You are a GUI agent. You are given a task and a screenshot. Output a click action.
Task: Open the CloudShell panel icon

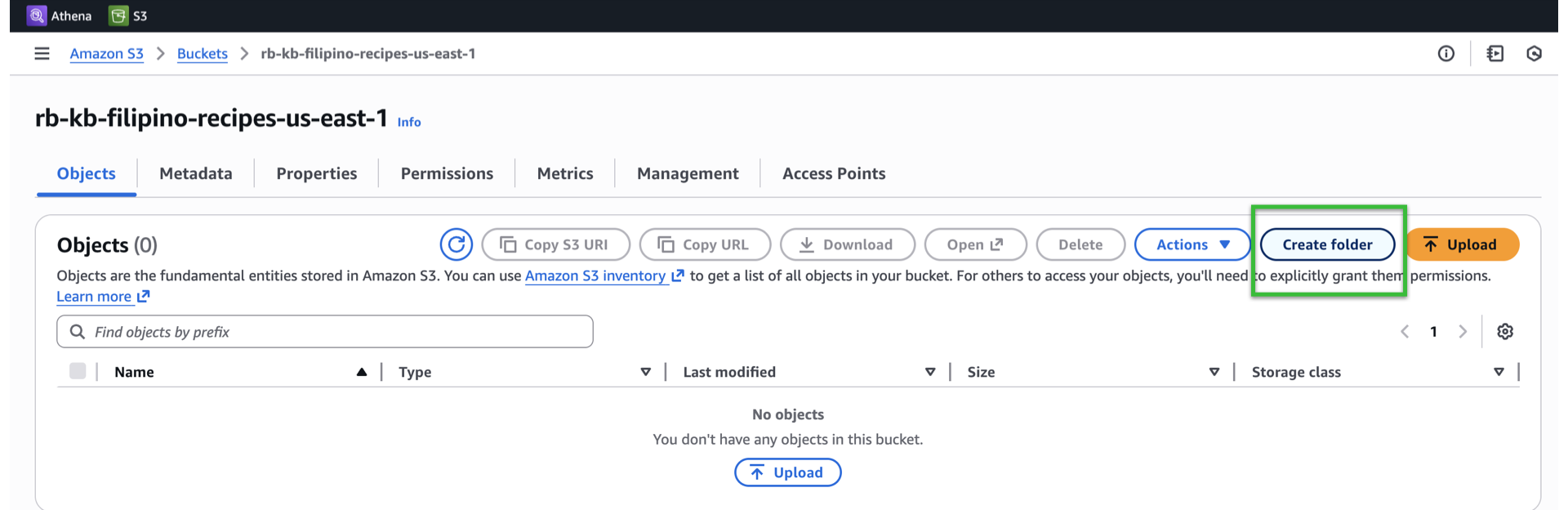[1494, 54]
